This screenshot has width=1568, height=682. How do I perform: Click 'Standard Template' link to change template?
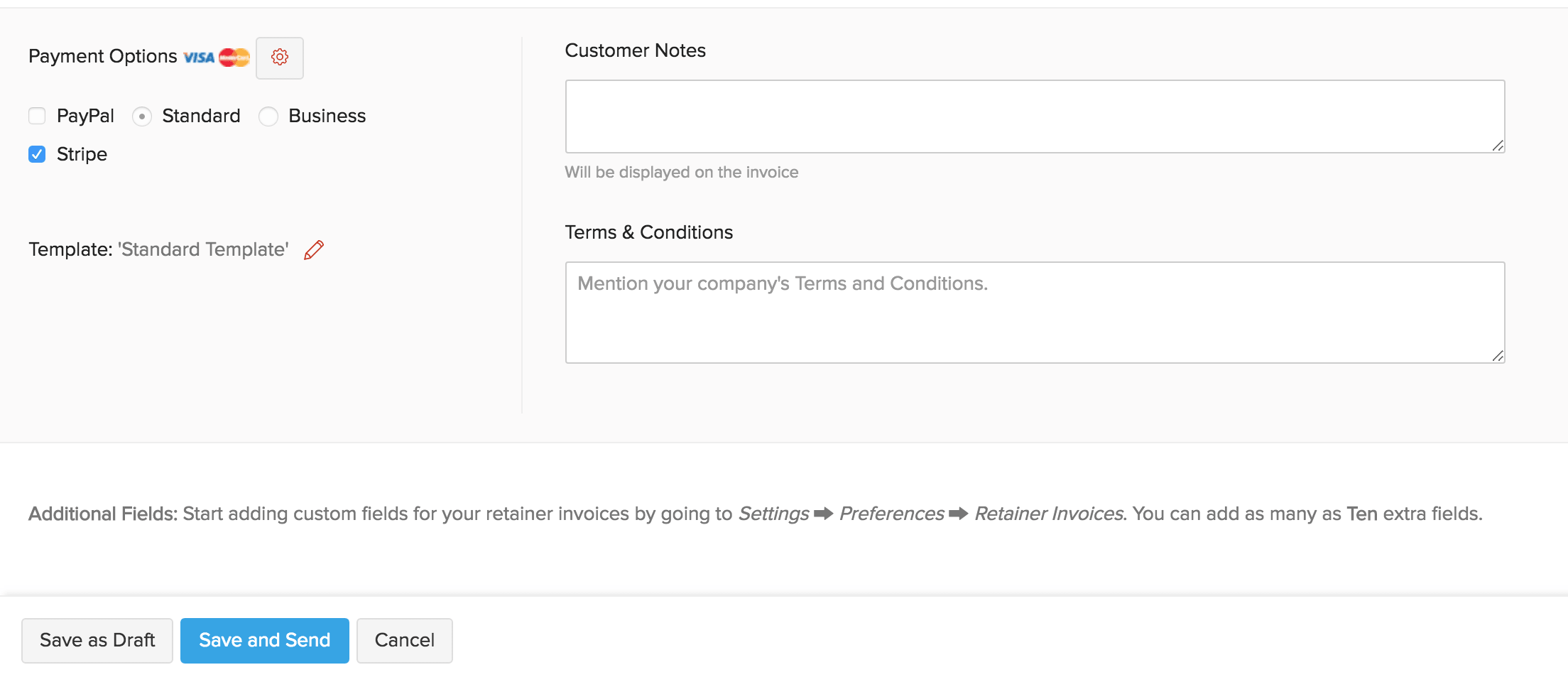(204, 249)
